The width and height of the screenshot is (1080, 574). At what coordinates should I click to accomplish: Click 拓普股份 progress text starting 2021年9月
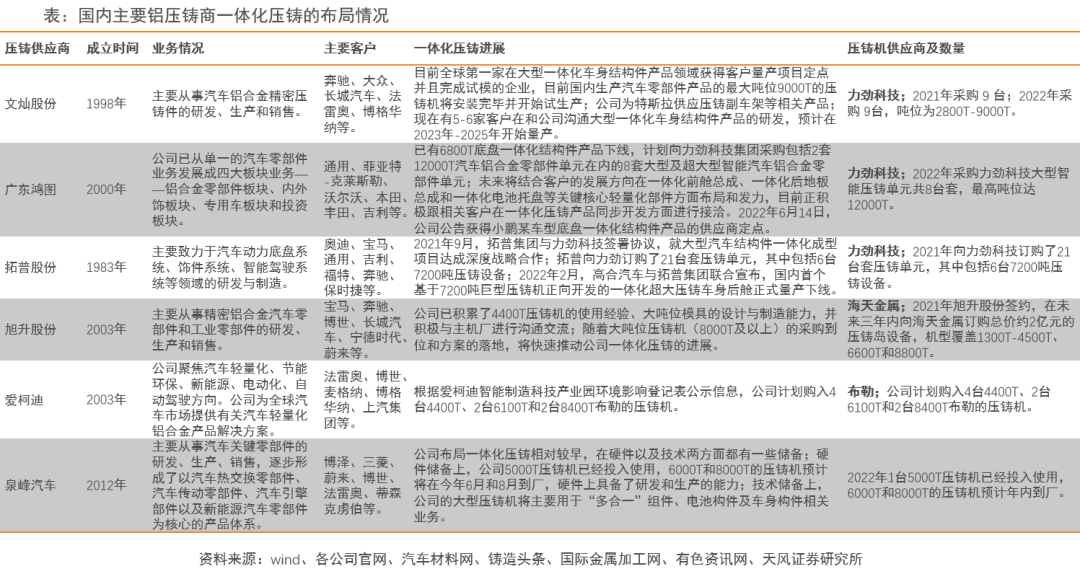pyautogui.click(x=626, y=267)
